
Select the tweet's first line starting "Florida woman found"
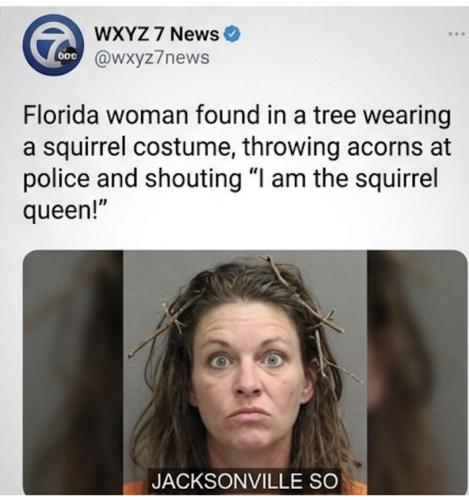click(x=237, y=115)
